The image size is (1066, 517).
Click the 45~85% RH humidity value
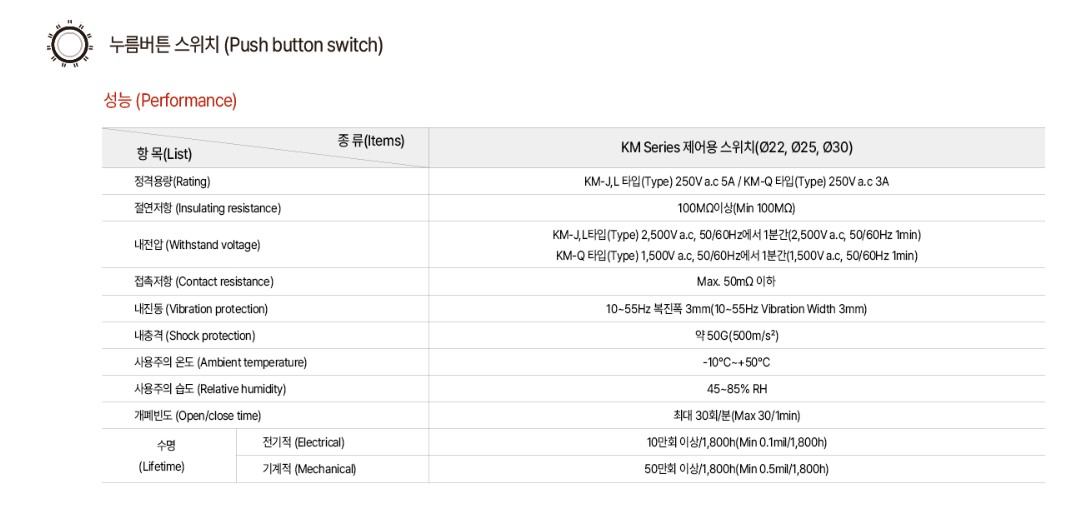(736, 389)
